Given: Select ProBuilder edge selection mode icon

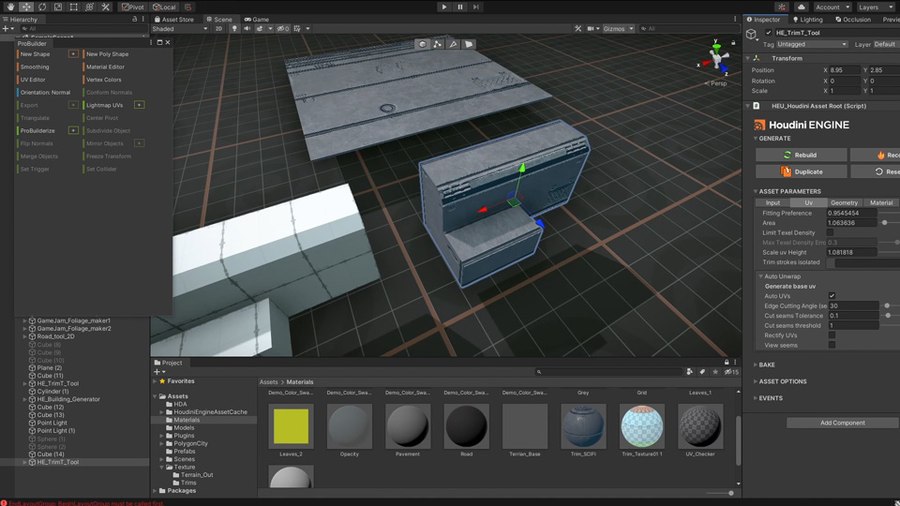Looking at the screenshot, I should 453,44.
